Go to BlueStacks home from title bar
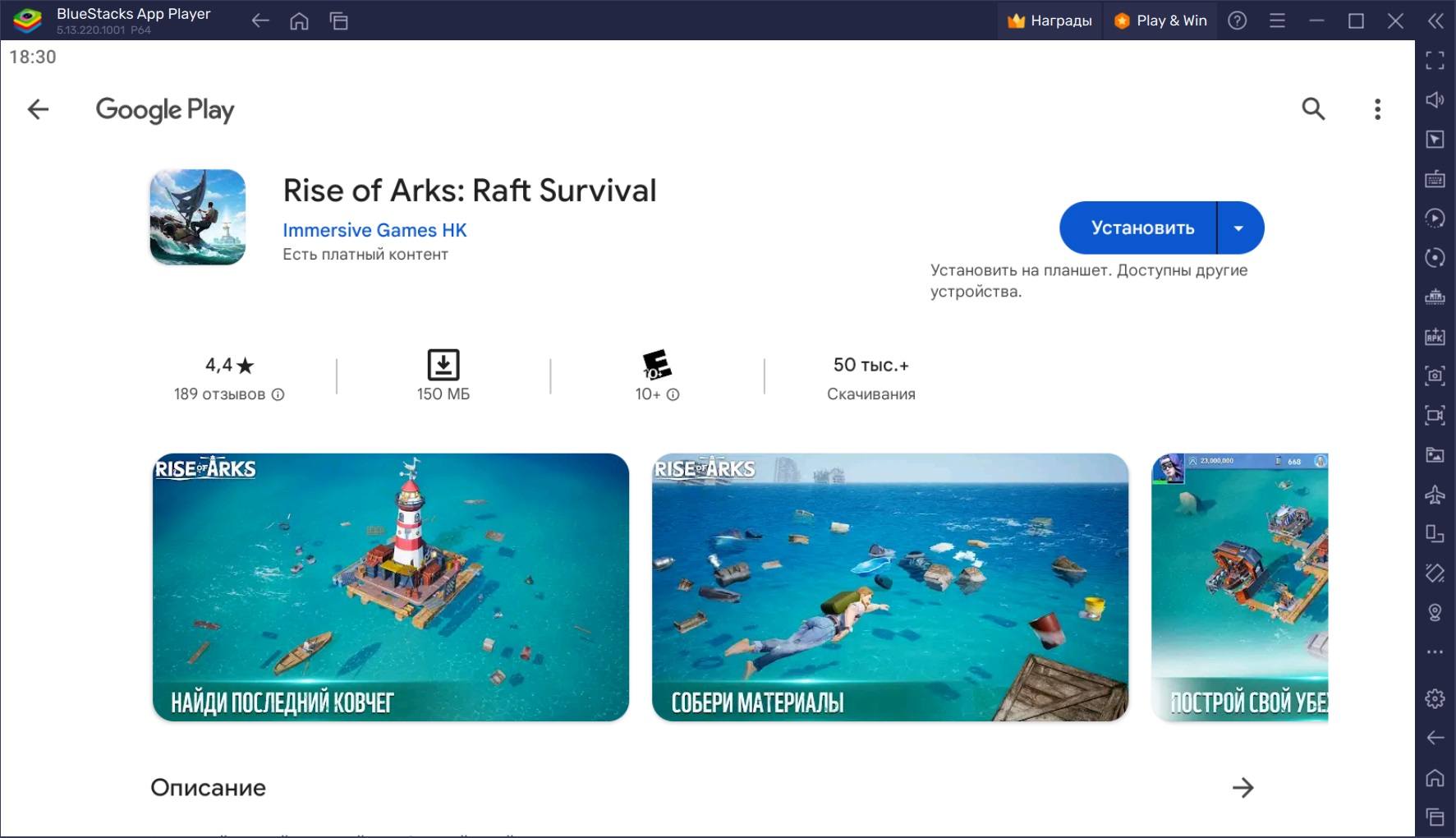The width and height of the screenshot is (1456, 838). 300,21
